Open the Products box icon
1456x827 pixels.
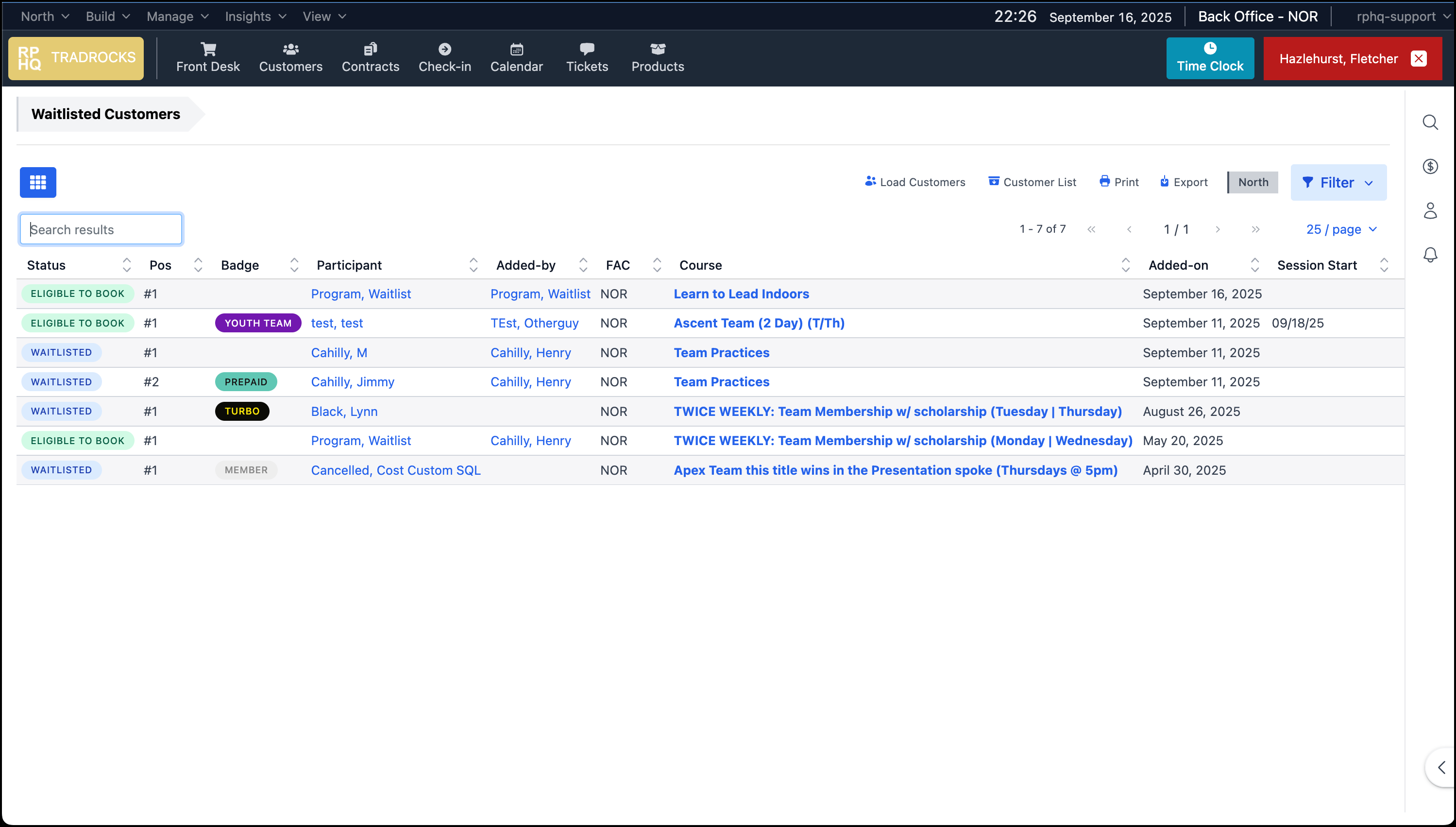click(x=657, y=50)
